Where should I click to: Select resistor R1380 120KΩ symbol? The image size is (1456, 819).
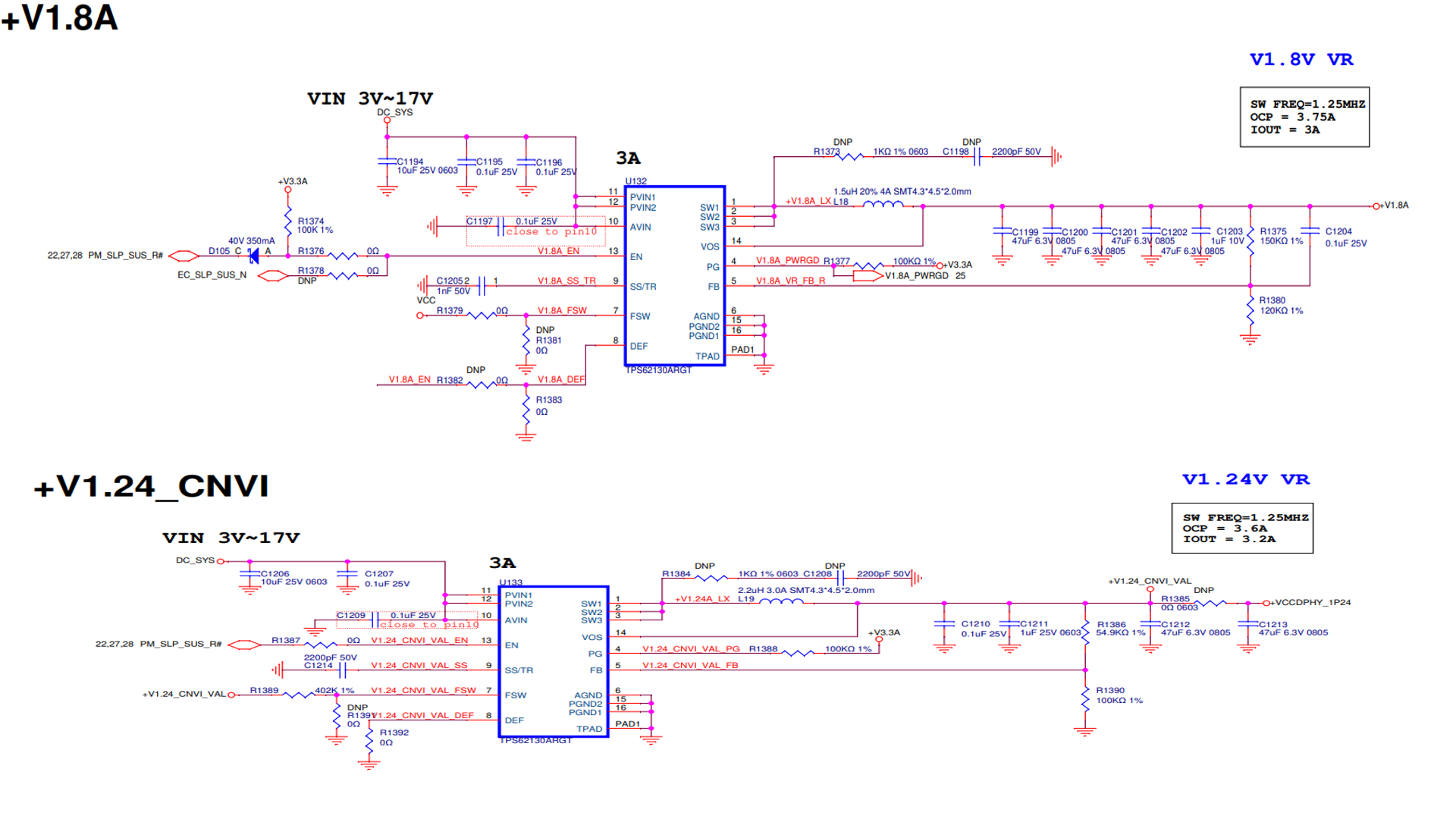tap(1250, 310)
